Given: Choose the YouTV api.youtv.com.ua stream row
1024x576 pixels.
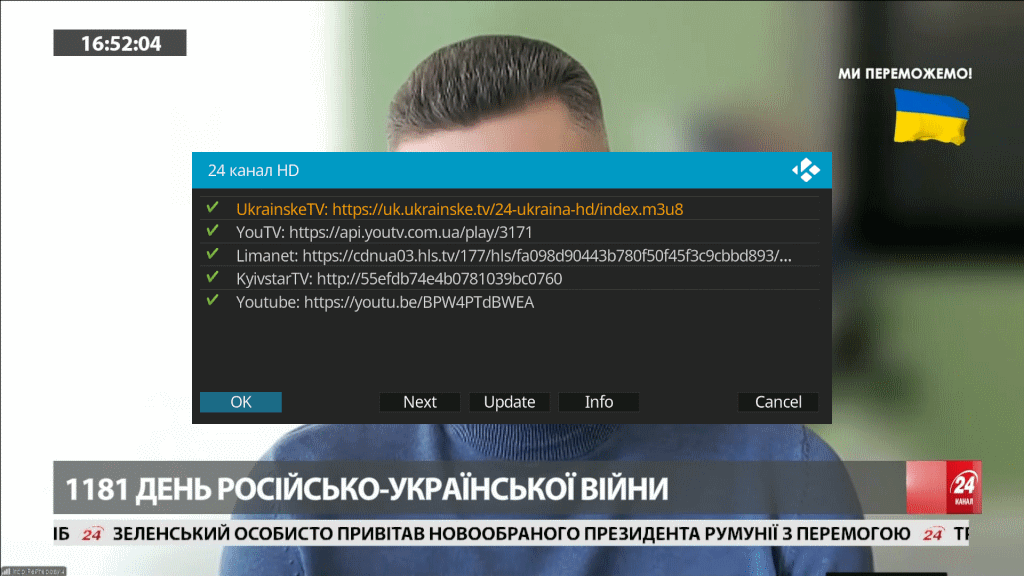Looking at the screenshot, I should point(509,232).
